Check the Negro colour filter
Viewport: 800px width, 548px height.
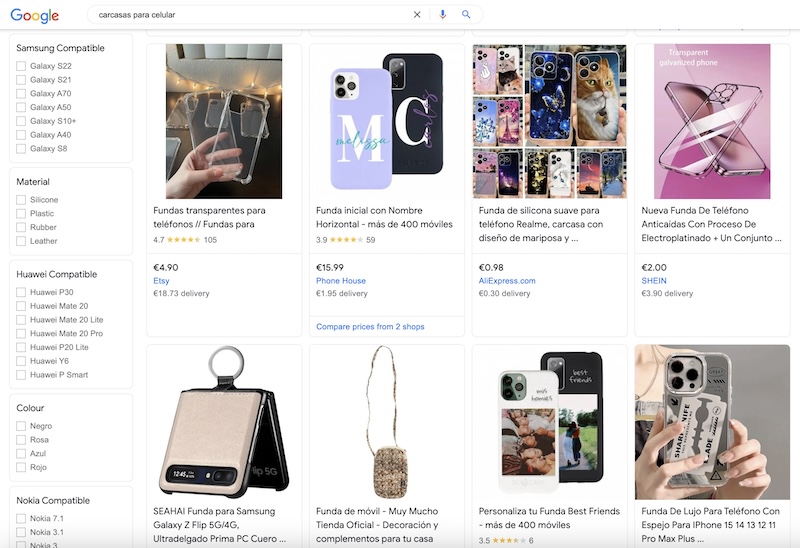(21, 426)
